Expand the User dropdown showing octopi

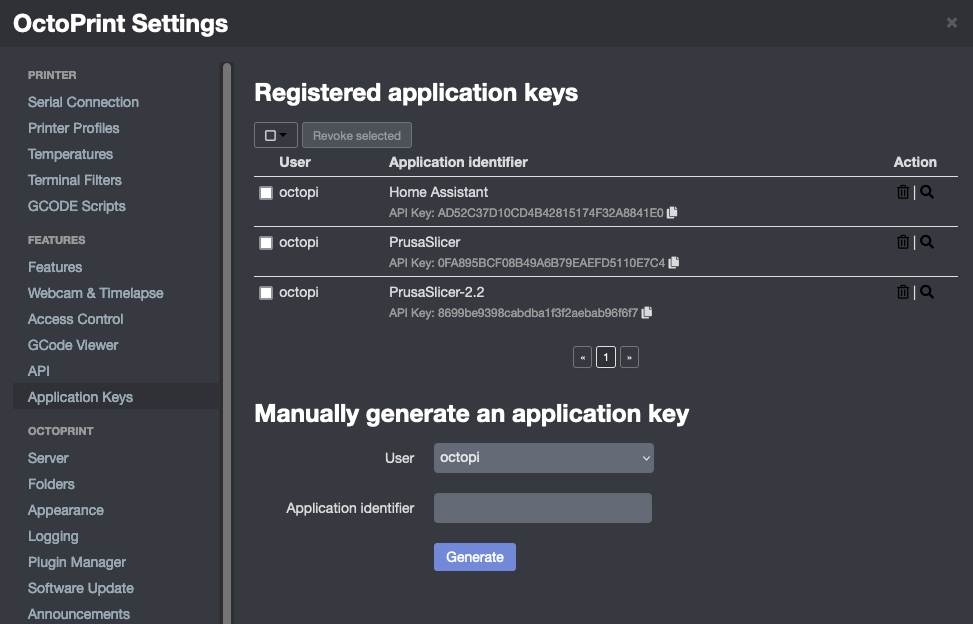543,458
